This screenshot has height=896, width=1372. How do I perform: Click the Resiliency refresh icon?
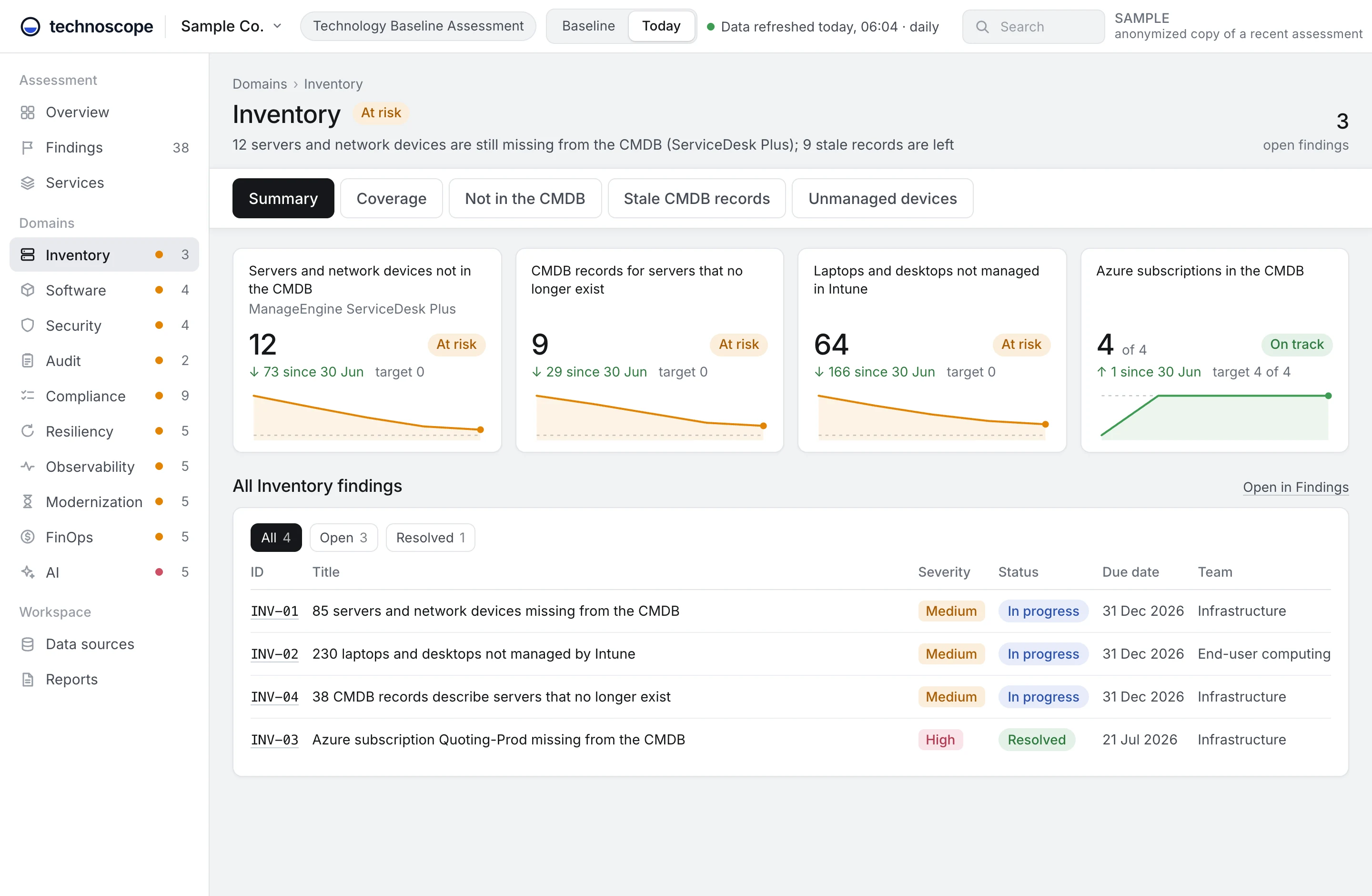click(x=27, y=431)
